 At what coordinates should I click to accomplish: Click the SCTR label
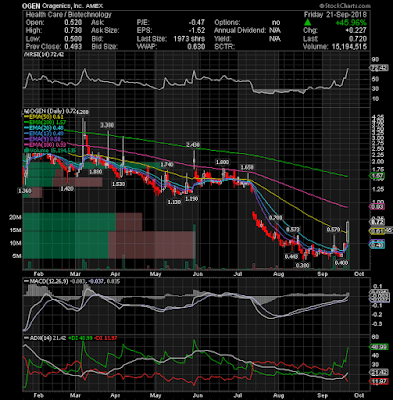tap(224, 47)
